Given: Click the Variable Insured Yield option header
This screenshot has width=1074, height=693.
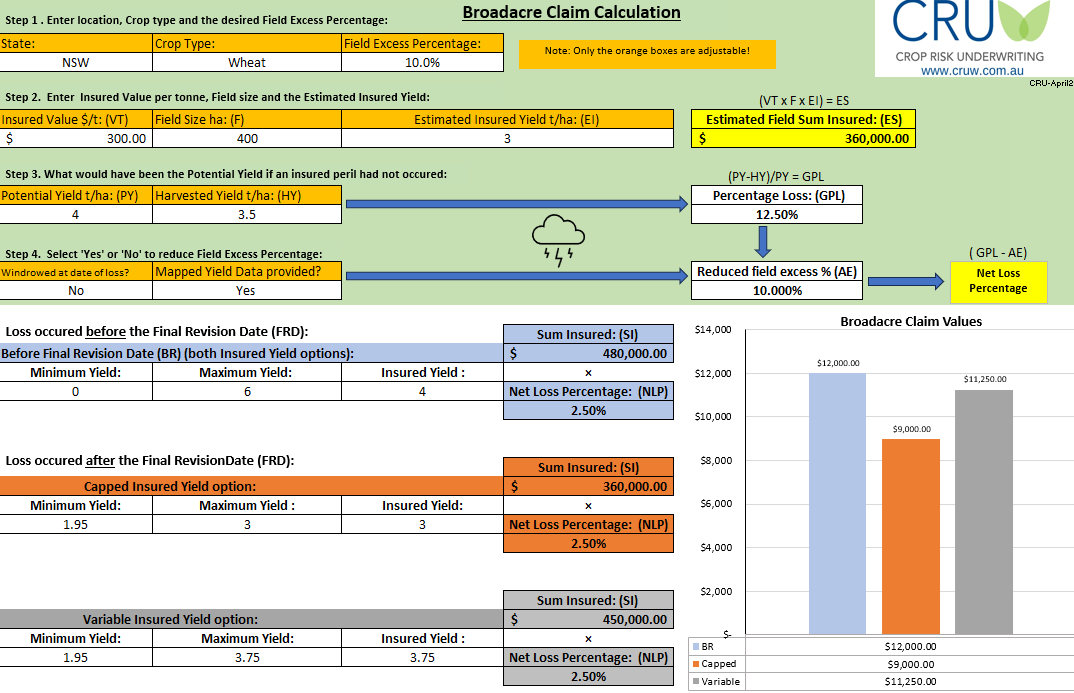Looking at the screenshot, I should pyautogui.click(x=251, y=619).
